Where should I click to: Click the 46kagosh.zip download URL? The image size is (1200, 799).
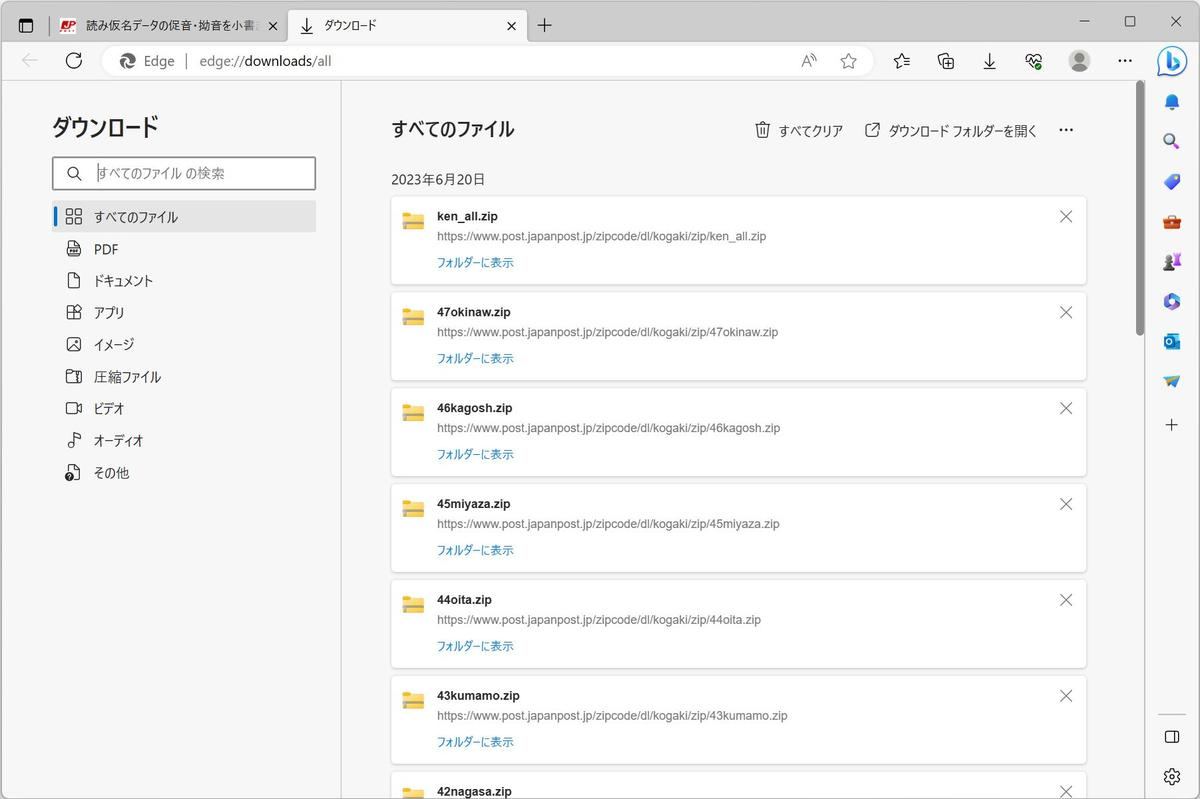click(x=608, y=428)
